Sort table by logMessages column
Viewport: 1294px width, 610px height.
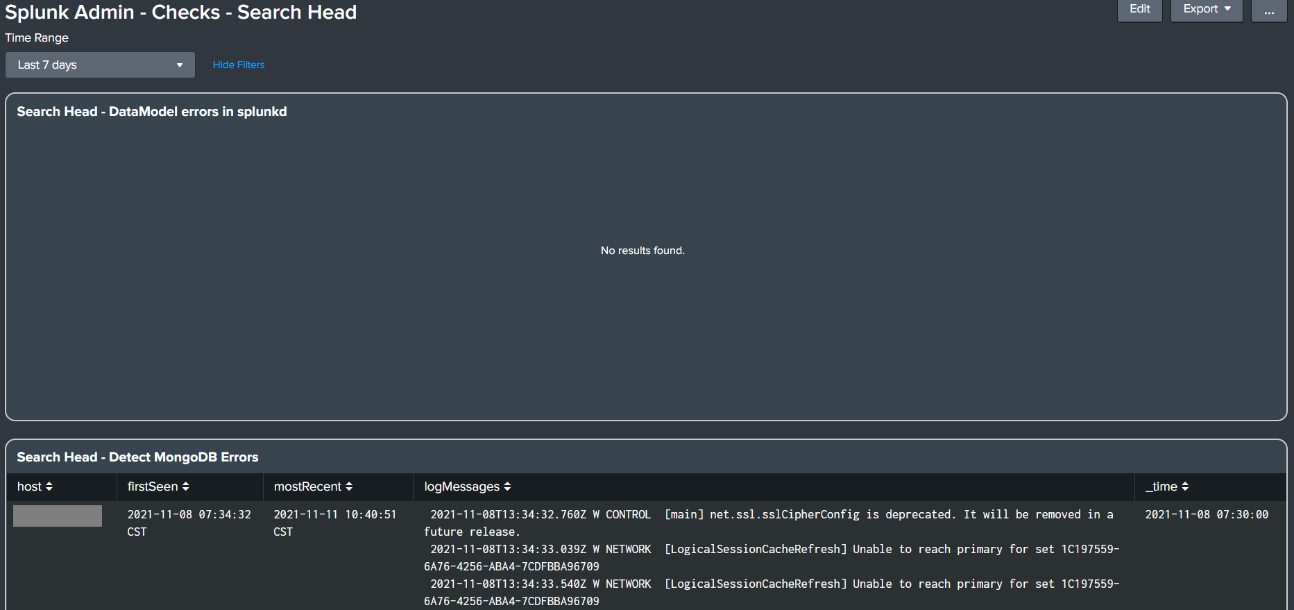coord(468,487)
